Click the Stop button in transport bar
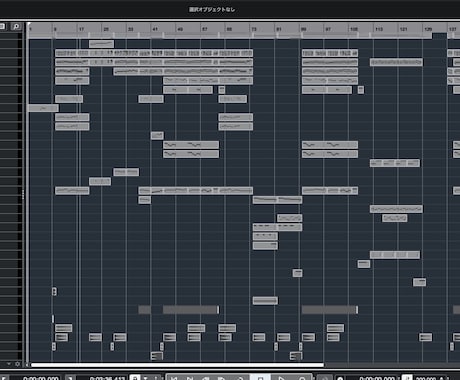460x380 pixels. pyautogui.click(x=260, y=378)
